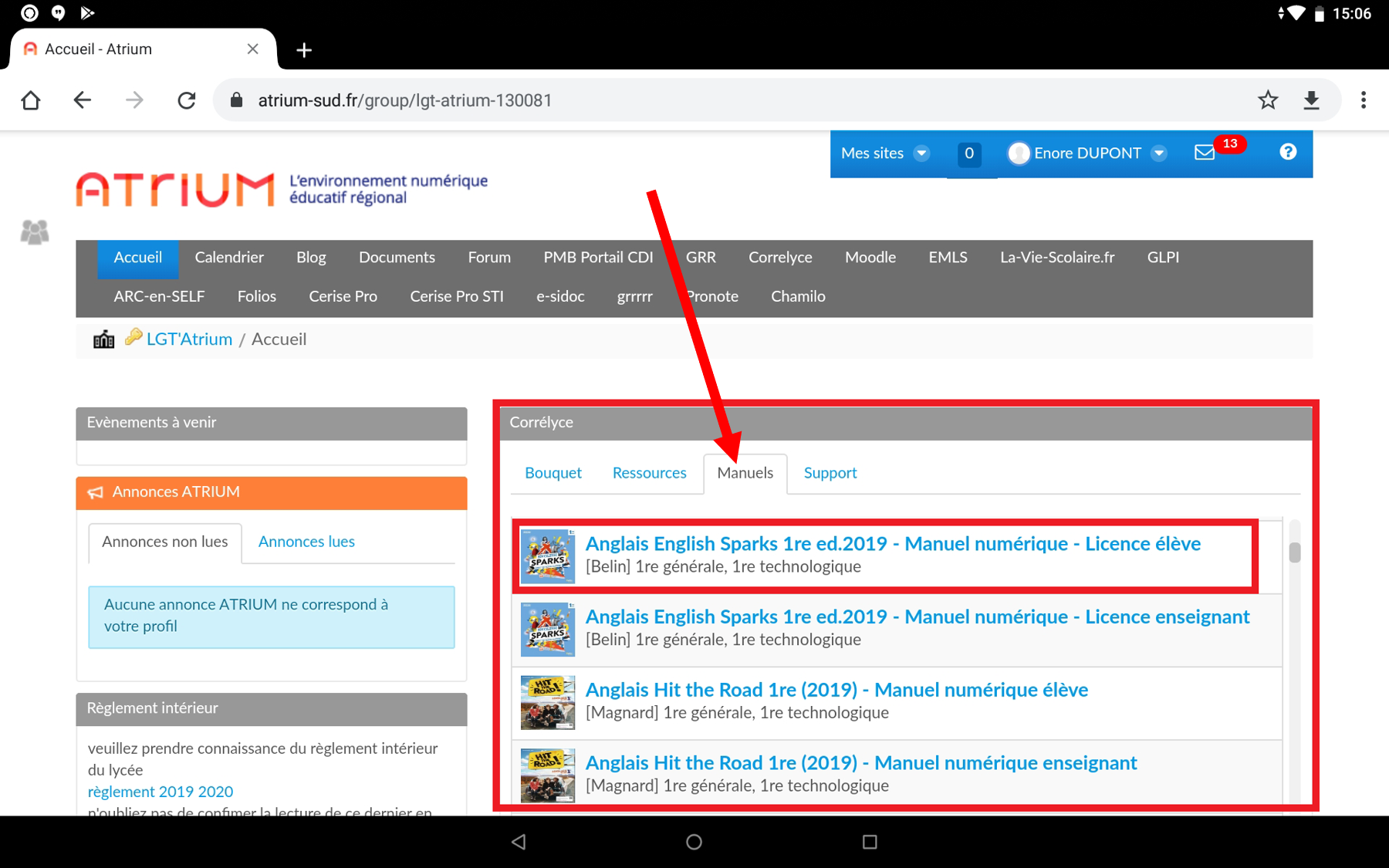The height and width of the screenshot is (868, 1389).
Task: Click the help question mark icon
Action: click(x=1288, y=152)
